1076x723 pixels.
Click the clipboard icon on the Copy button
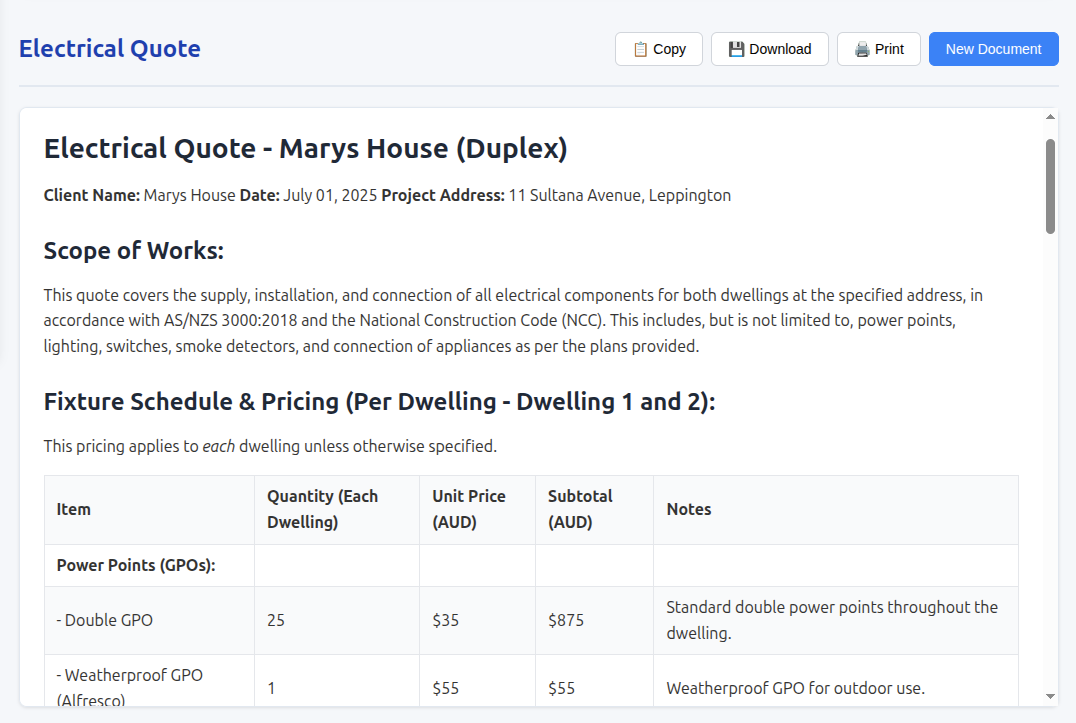[x=640, y=49]
